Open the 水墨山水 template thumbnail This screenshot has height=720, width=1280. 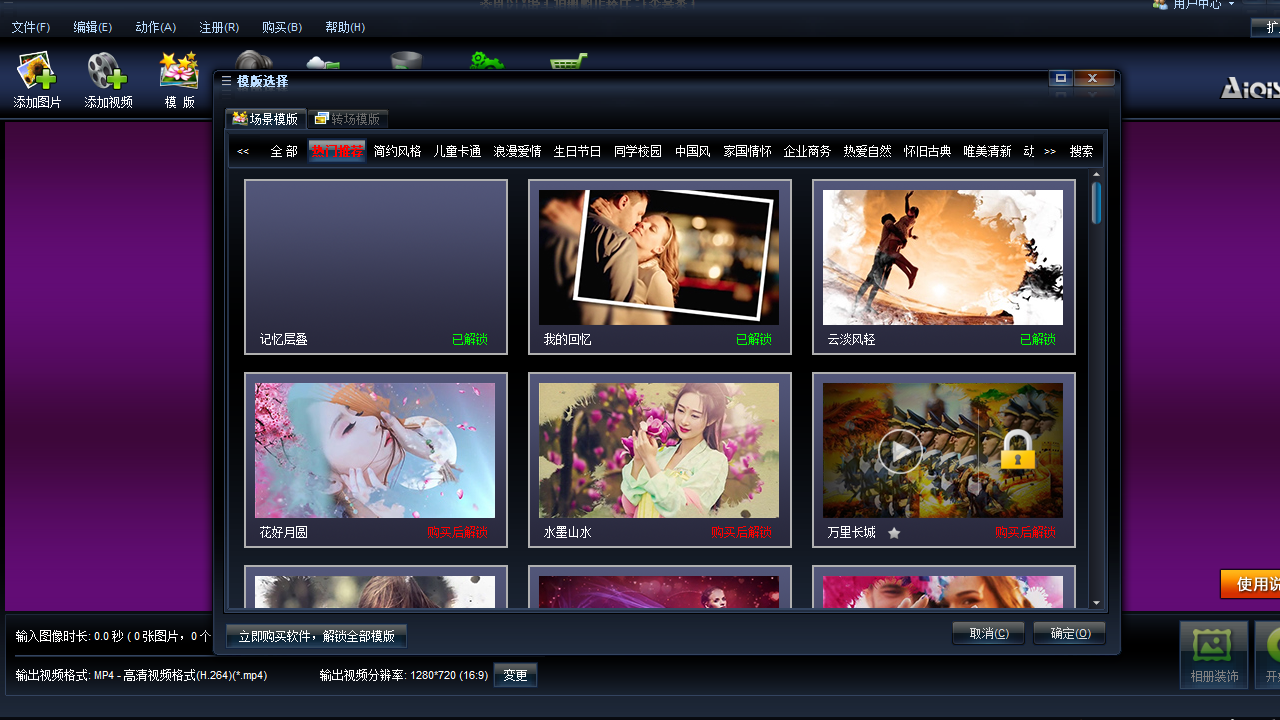pos(659,450)
